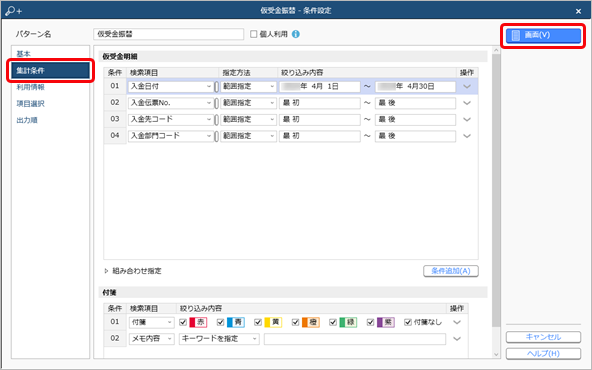Switch to the 出力順 tab
The image size is (592, 370).
27,120
